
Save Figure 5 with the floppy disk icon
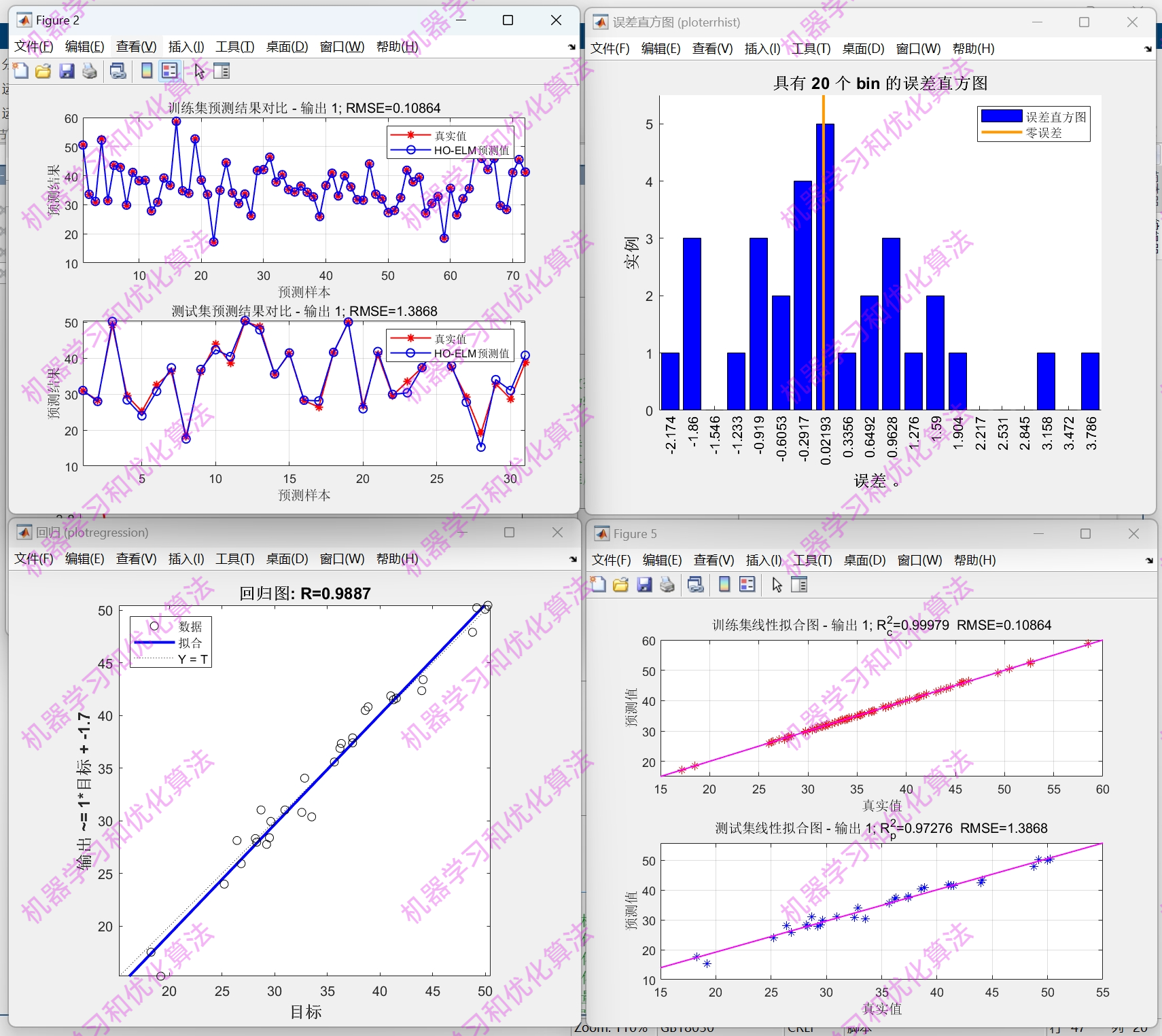(x=644, y=584)
